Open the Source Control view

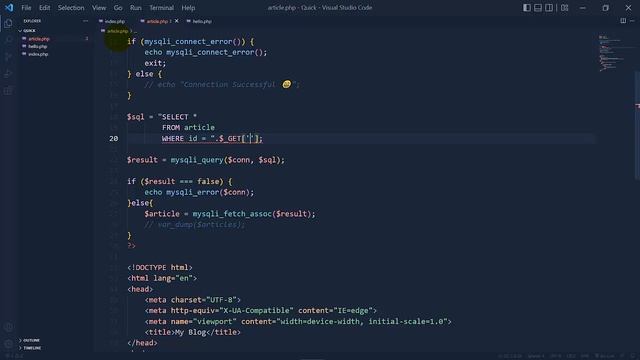tap(8, 57)
